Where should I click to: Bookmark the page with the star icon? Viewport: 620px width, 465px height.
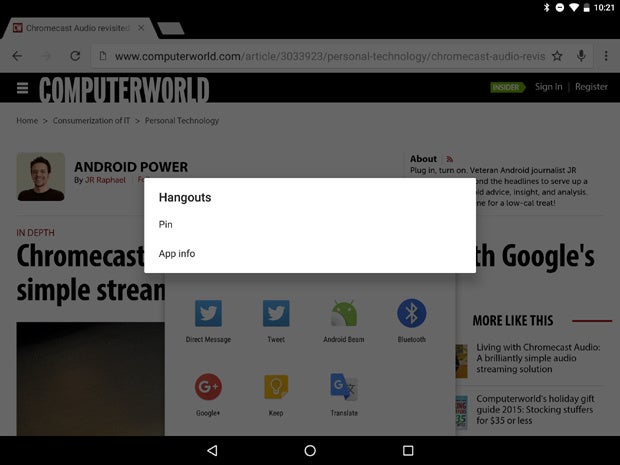(x=557, y=56)
